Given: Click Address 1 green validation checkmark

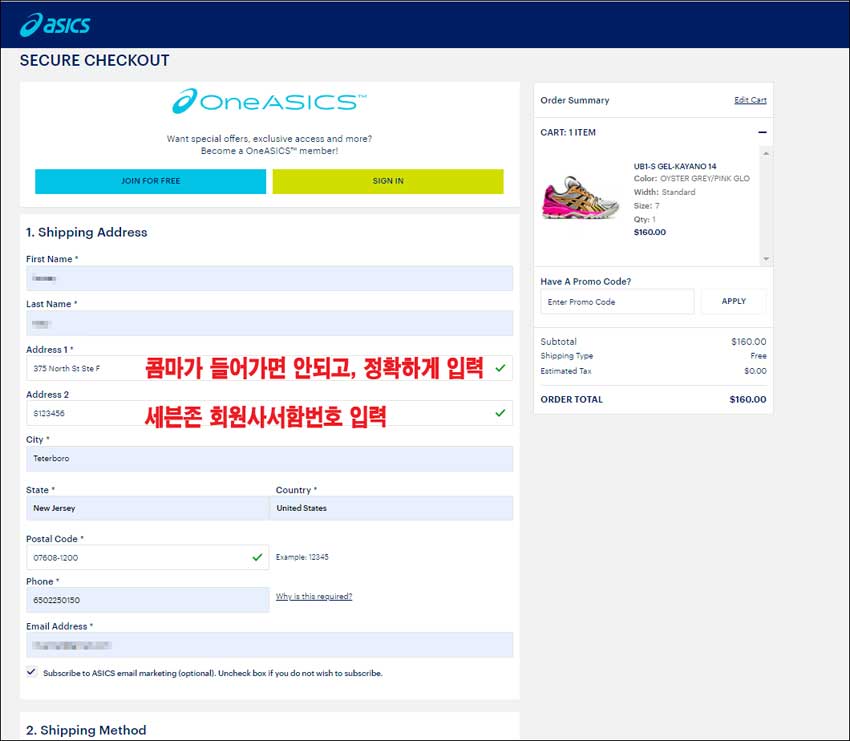Looking at the screenshot, I should [x=500, y=368].
